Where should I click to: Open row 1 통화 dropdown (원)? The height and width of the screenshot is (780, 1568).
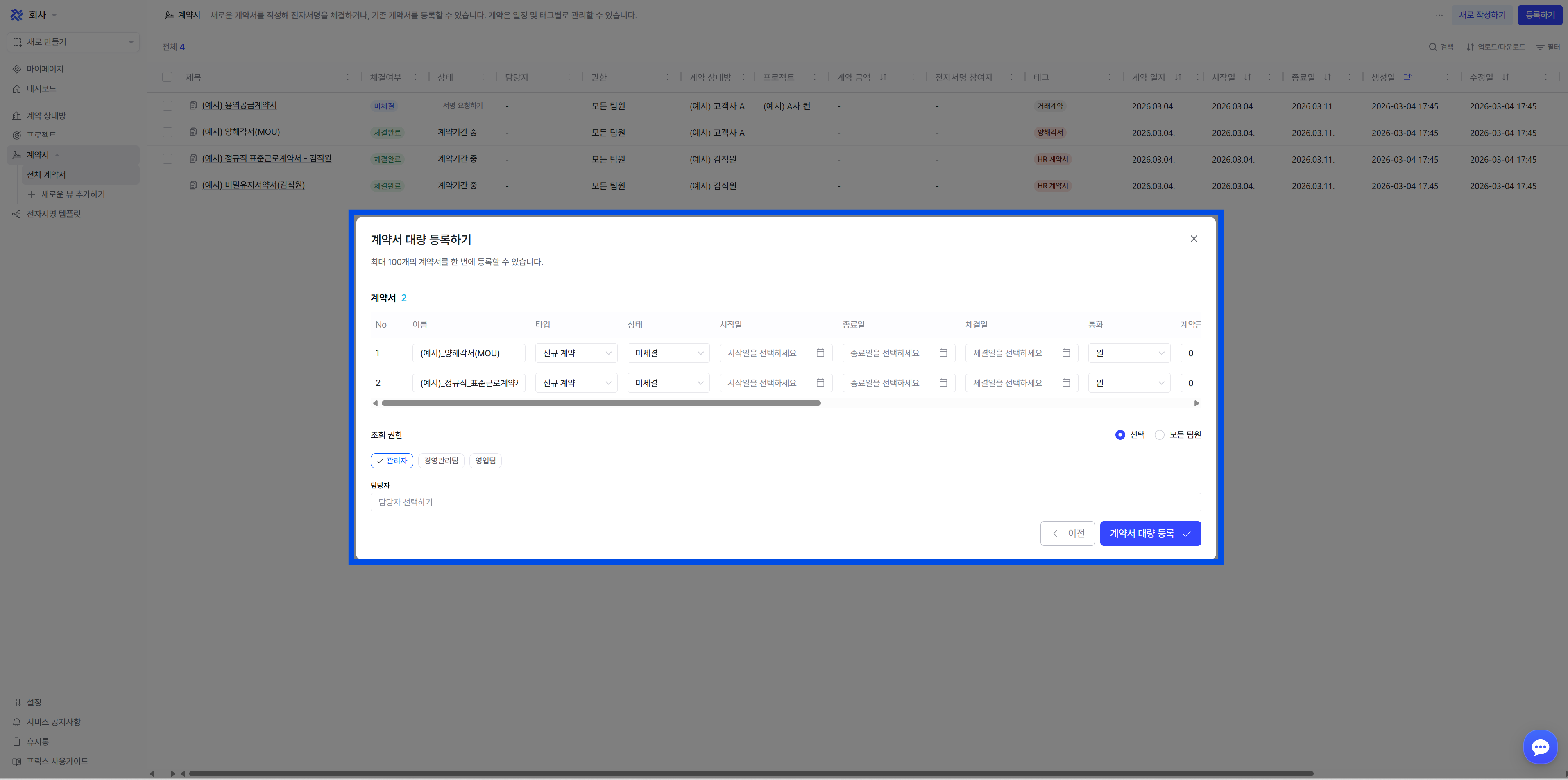click(1128, 353)
